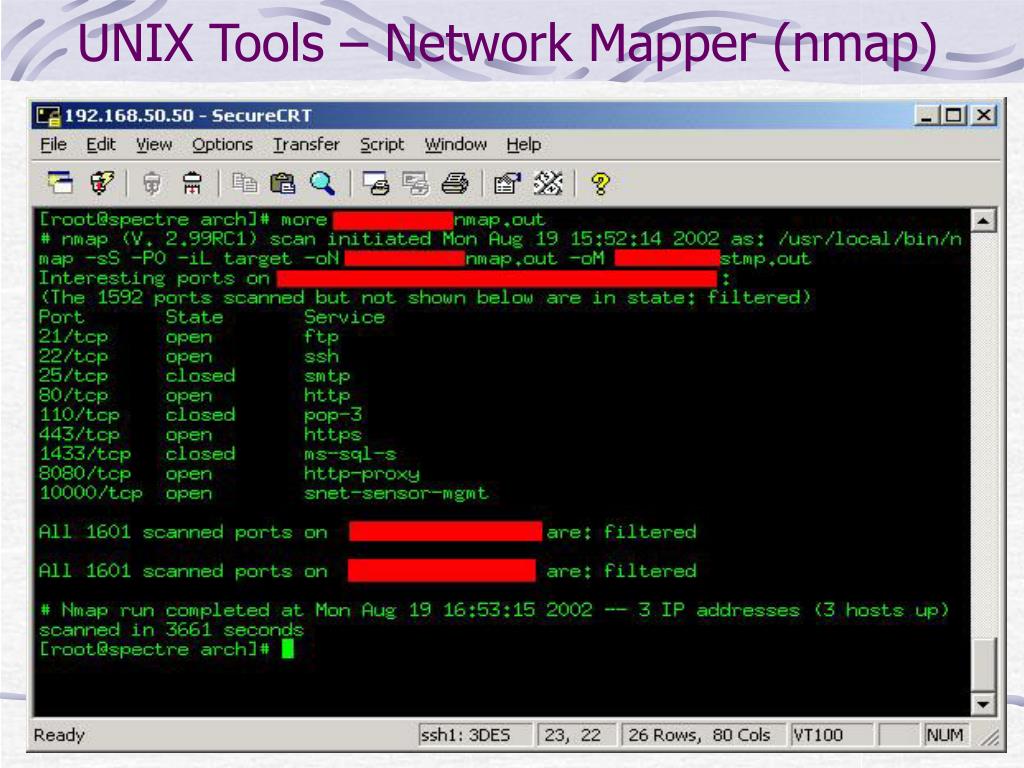Image resolution: width=1024 pixels, height=768 pixels.
Task: Click the Paste clipboard icon
Action: (x=283, y=184)
